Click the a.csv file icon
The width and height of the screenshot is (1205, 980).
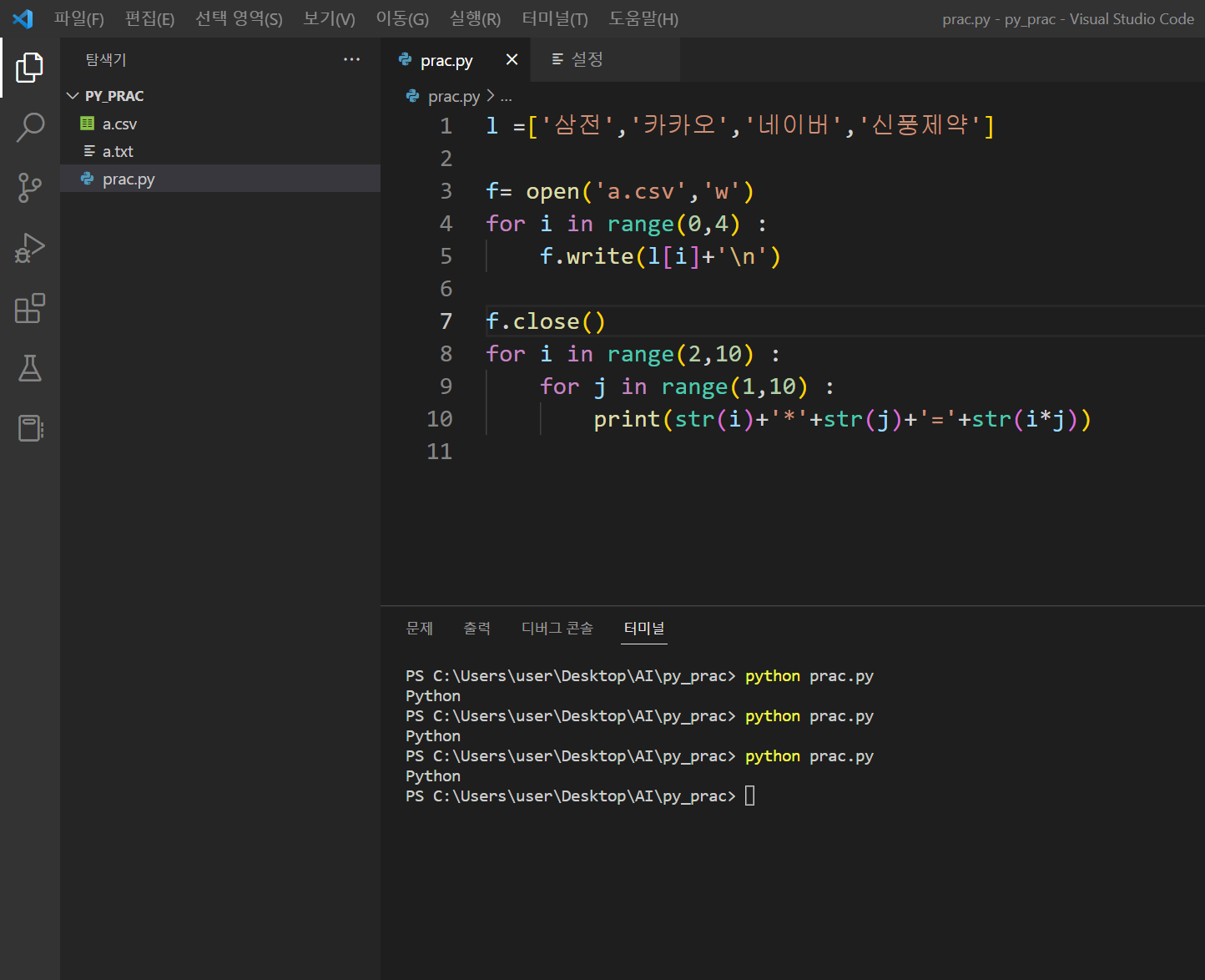pos(88,124)
